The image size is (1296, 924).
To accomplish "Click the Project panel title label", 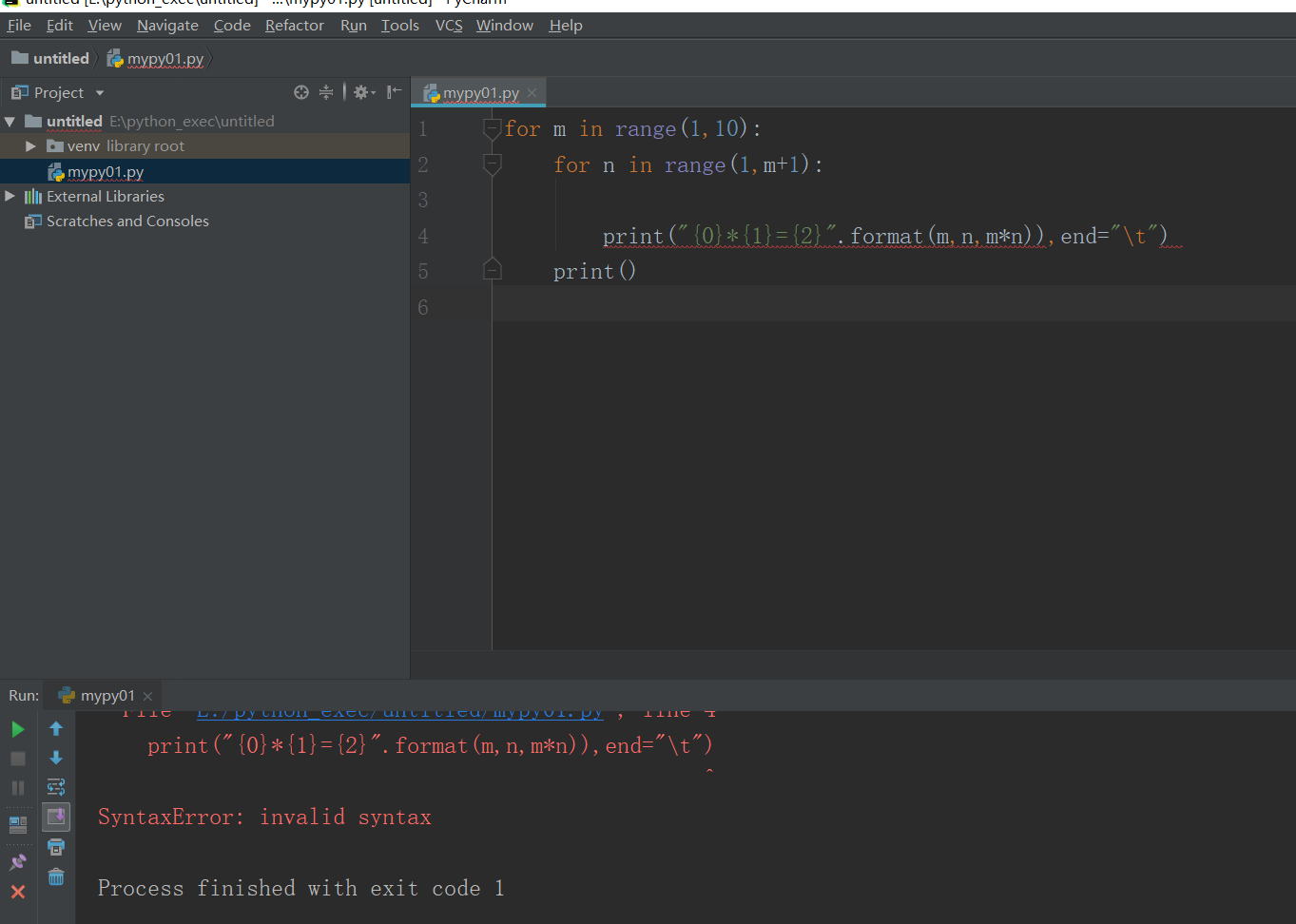I will 59,92.
